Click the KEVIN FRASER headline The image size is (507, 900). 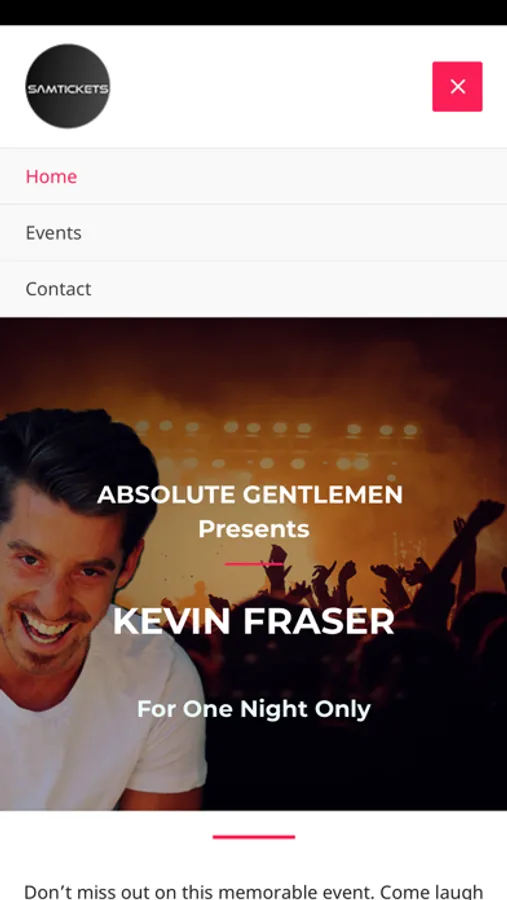[254, 621]
